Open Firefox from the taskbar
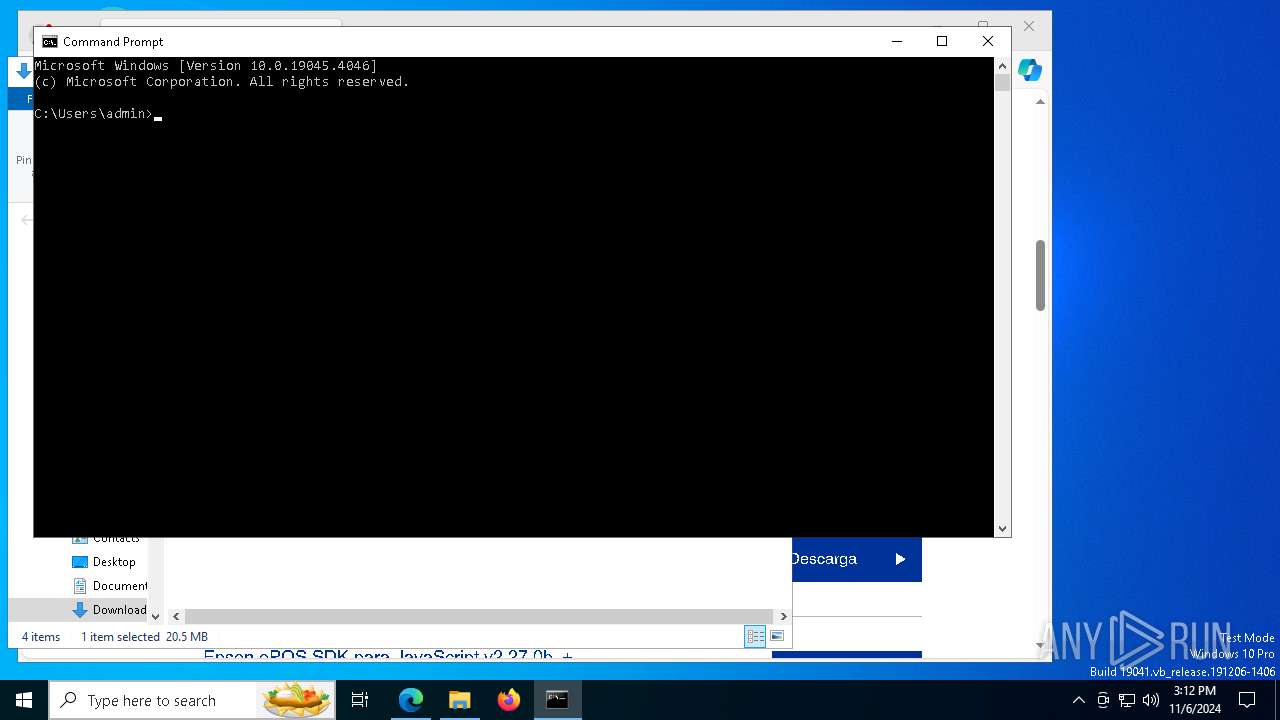The width and height of the screenshot is (1280, 720). coord(509,700)
